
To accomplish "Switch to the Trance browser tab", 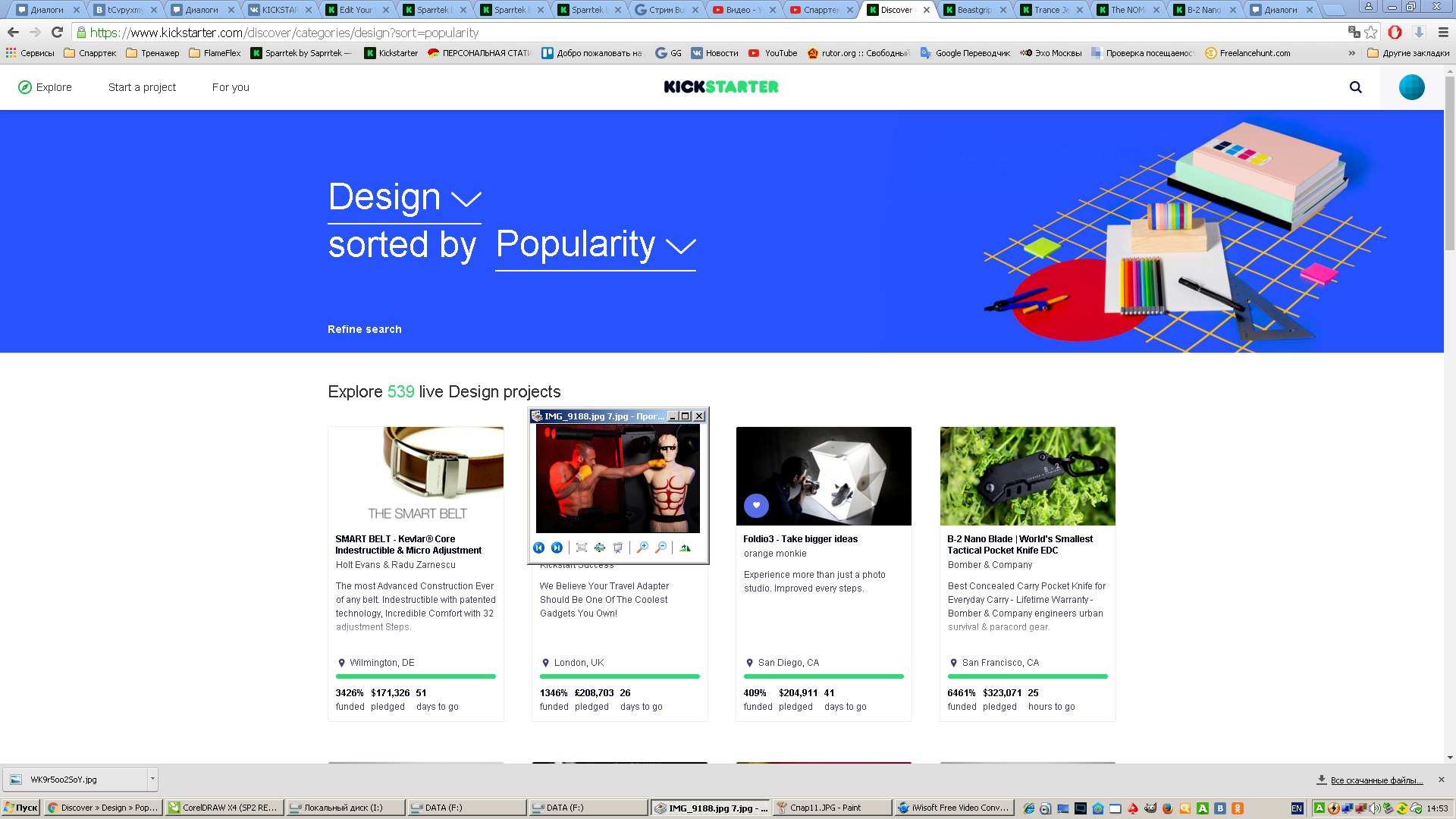I will [1051, 10].
